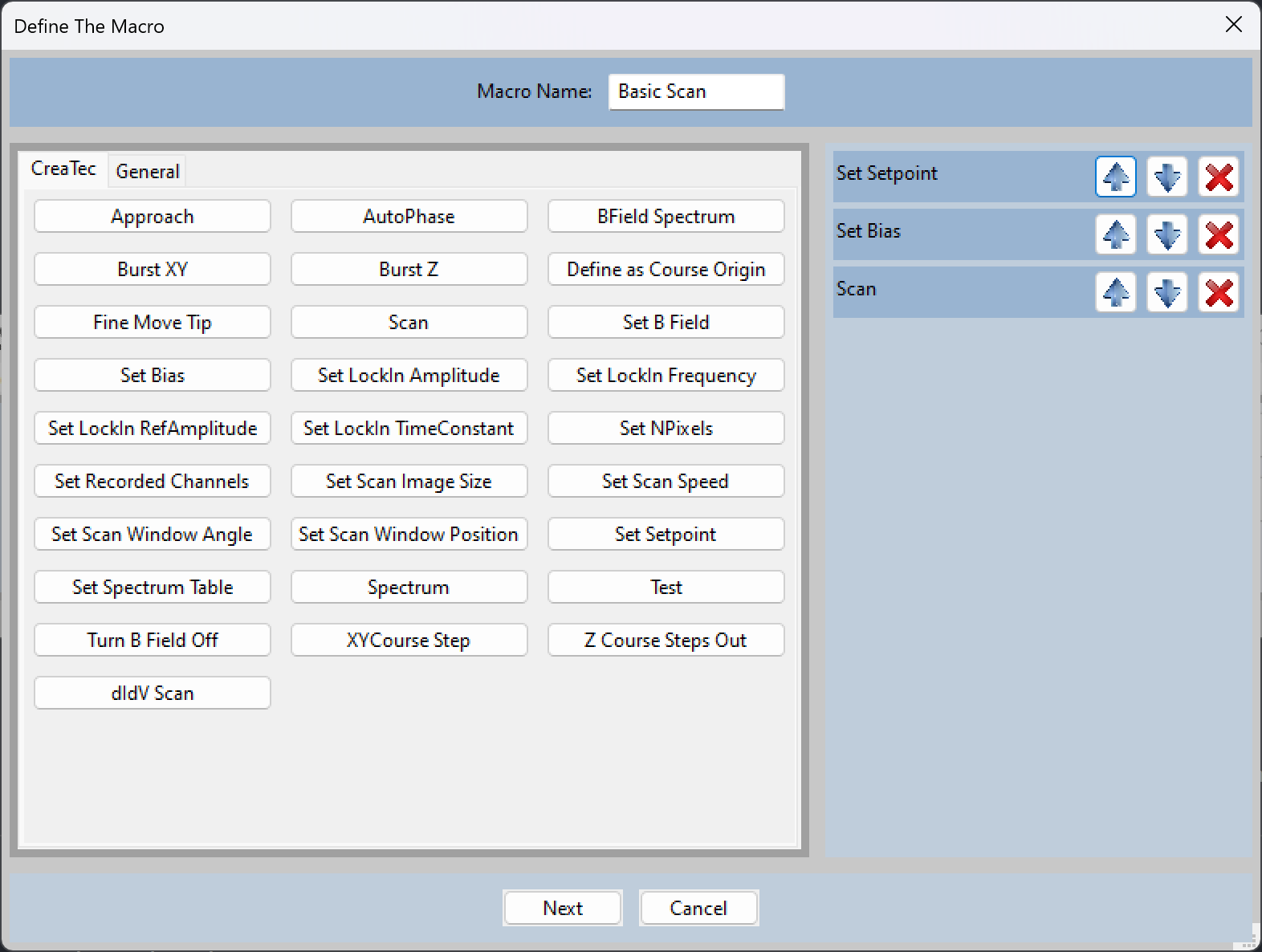Move Set Bias step up
1262x952 pixels.
(x=1116, y=234)
